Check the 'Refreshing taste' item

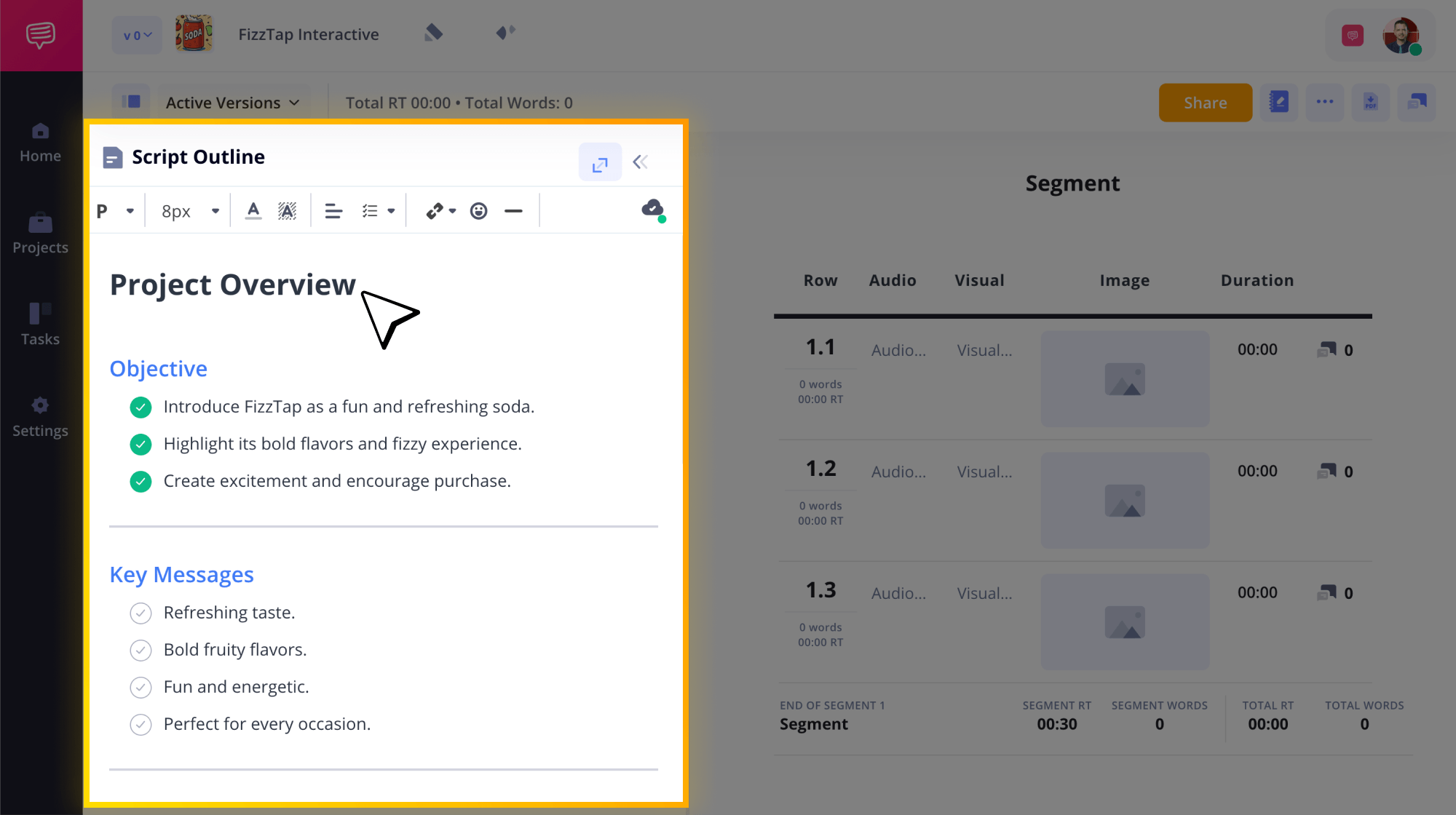[x=141, y=613]
